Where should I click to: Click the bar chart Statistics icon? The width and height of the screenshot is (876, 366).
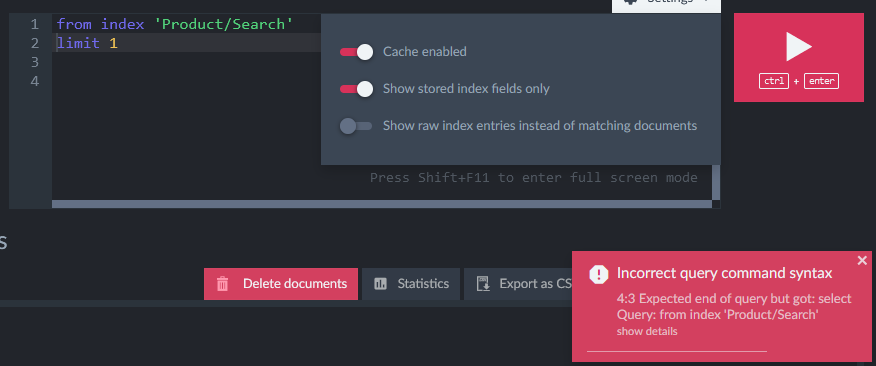tap(380, 284)
